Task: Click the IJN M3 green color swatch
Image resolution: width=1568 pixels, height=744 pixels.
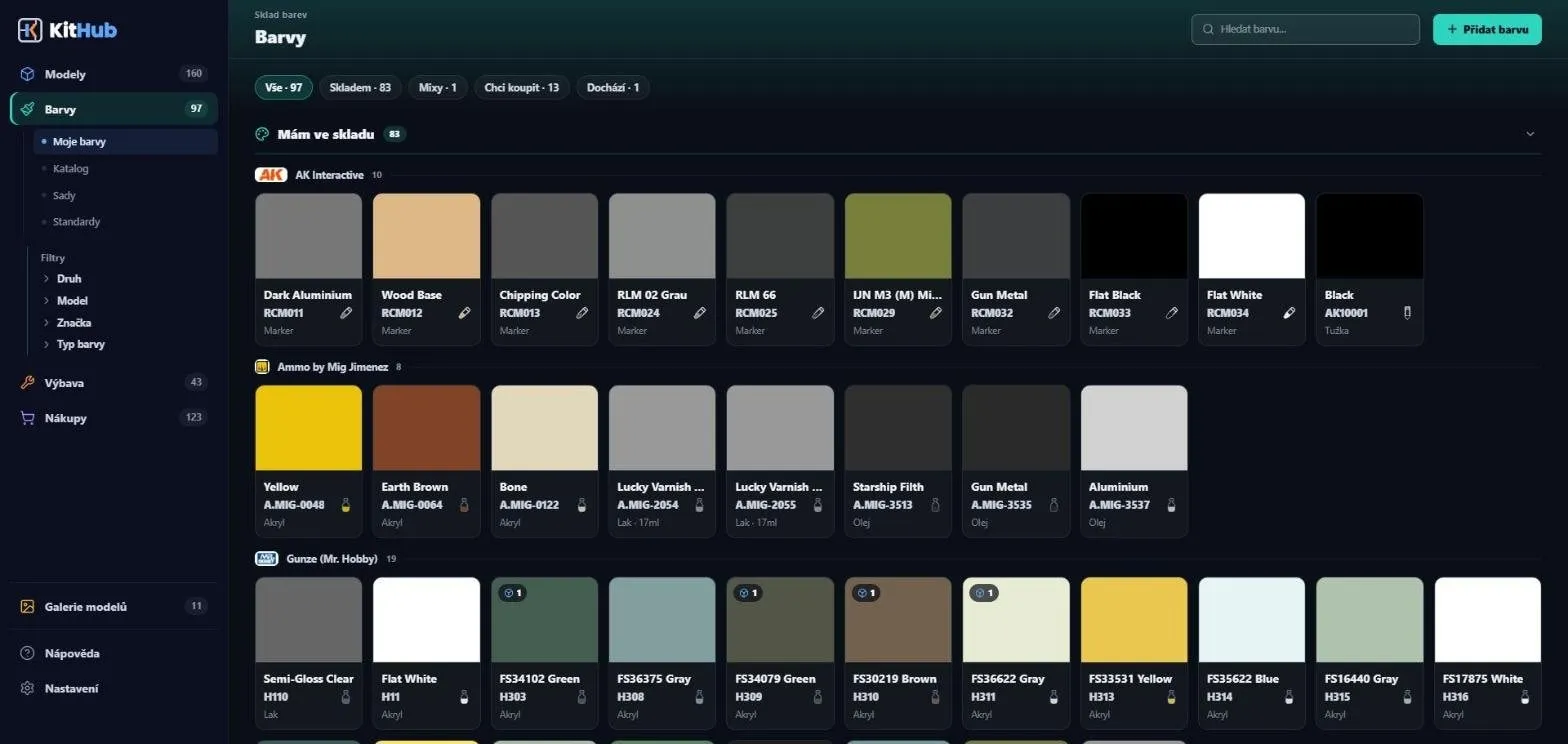Action: pyautogui.click(x=898, y=236)
